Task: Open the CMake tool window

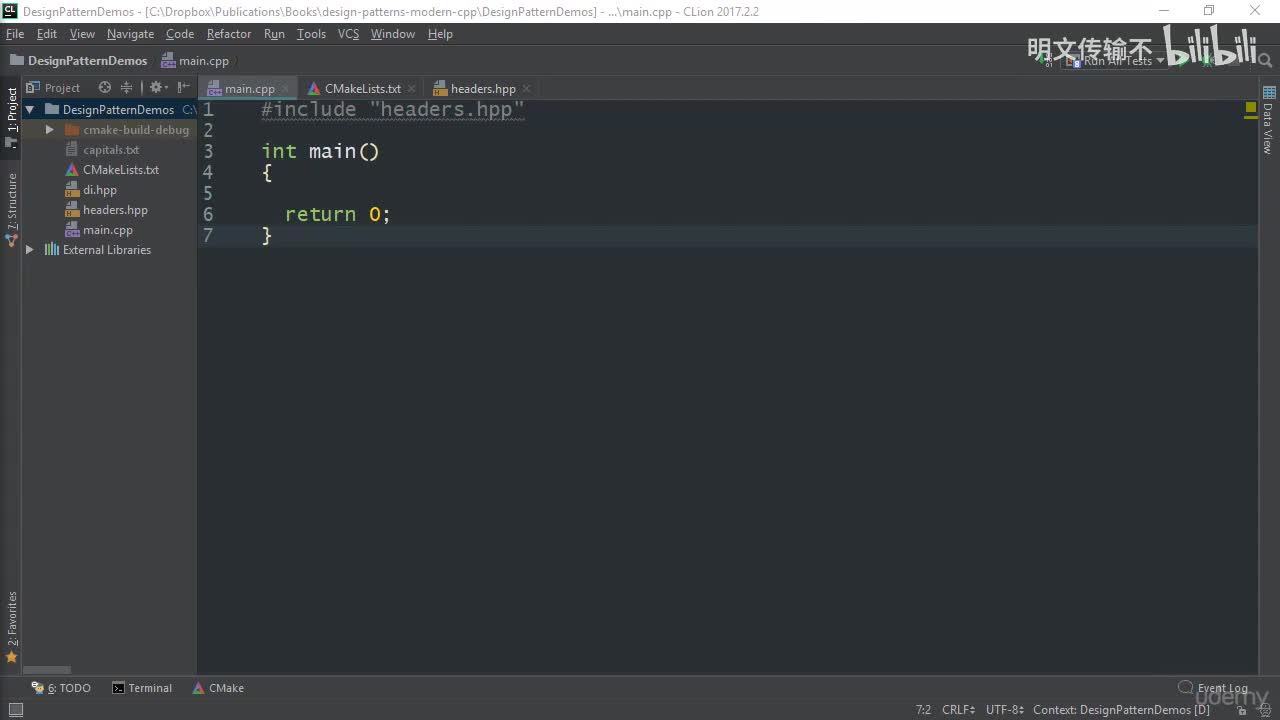Action: pyautogui.click(x=218, y=688)
